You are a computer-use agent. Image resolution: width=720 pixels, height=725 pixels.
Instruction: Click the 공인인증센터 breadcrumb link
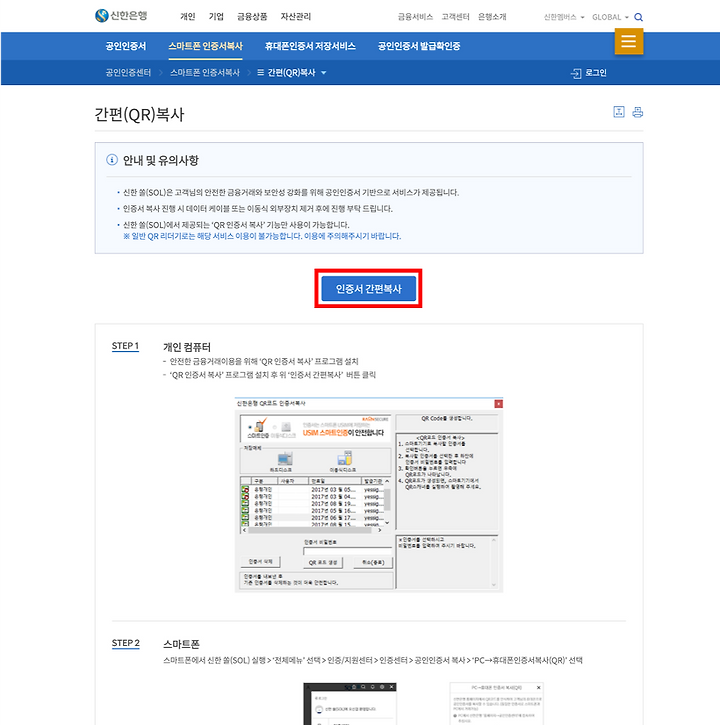click(128, 73)
